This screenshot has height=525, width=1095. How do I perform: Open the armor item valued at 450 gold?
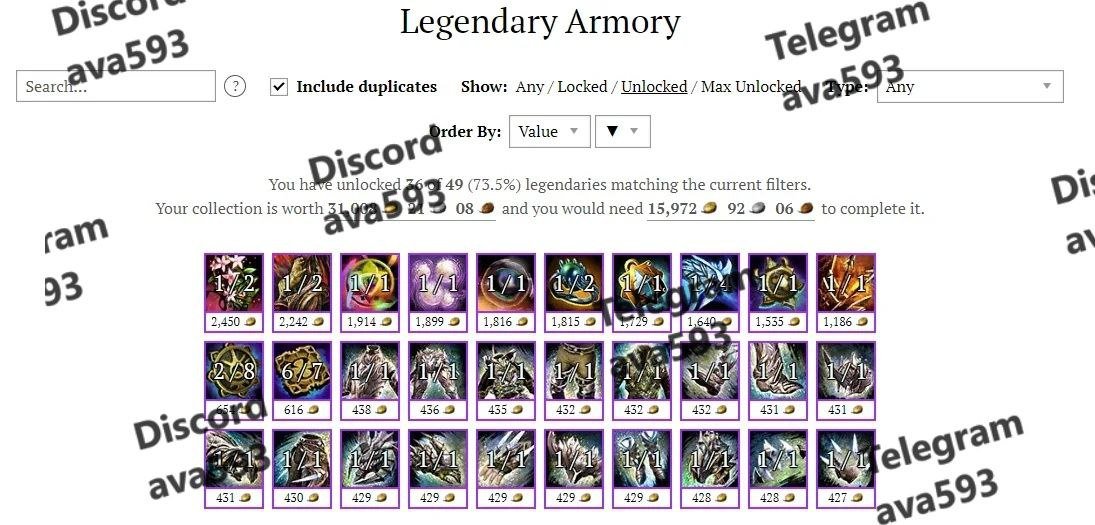(302, 468)
